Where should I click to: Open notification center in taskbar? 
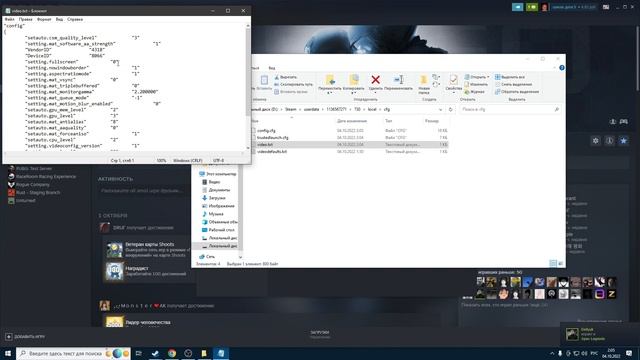[629, 353]
